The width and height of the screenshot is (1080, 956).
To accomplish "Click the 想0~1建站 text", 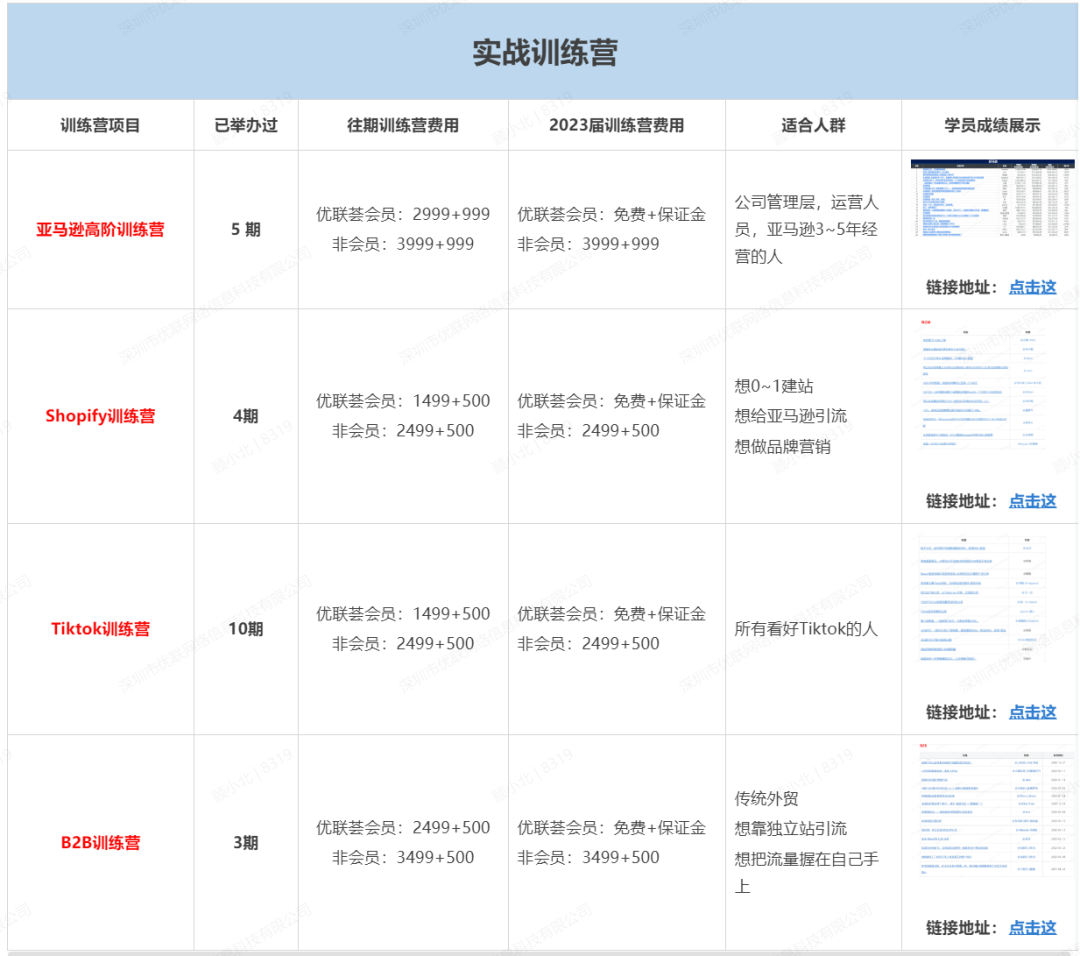I will point(773,386).
